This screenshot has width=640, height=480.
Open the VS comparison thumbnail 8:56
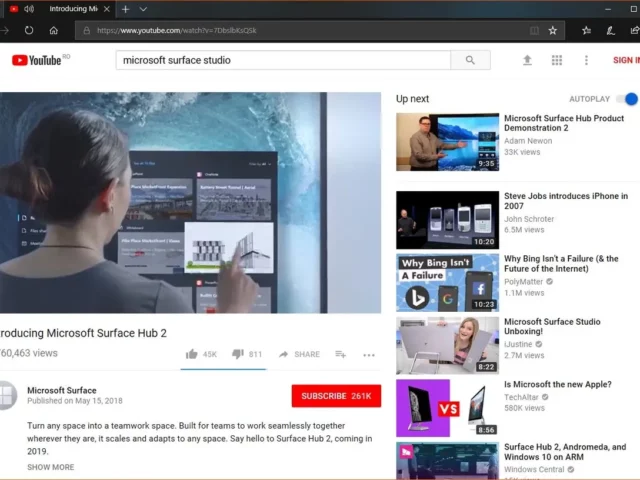pos(447,408)
